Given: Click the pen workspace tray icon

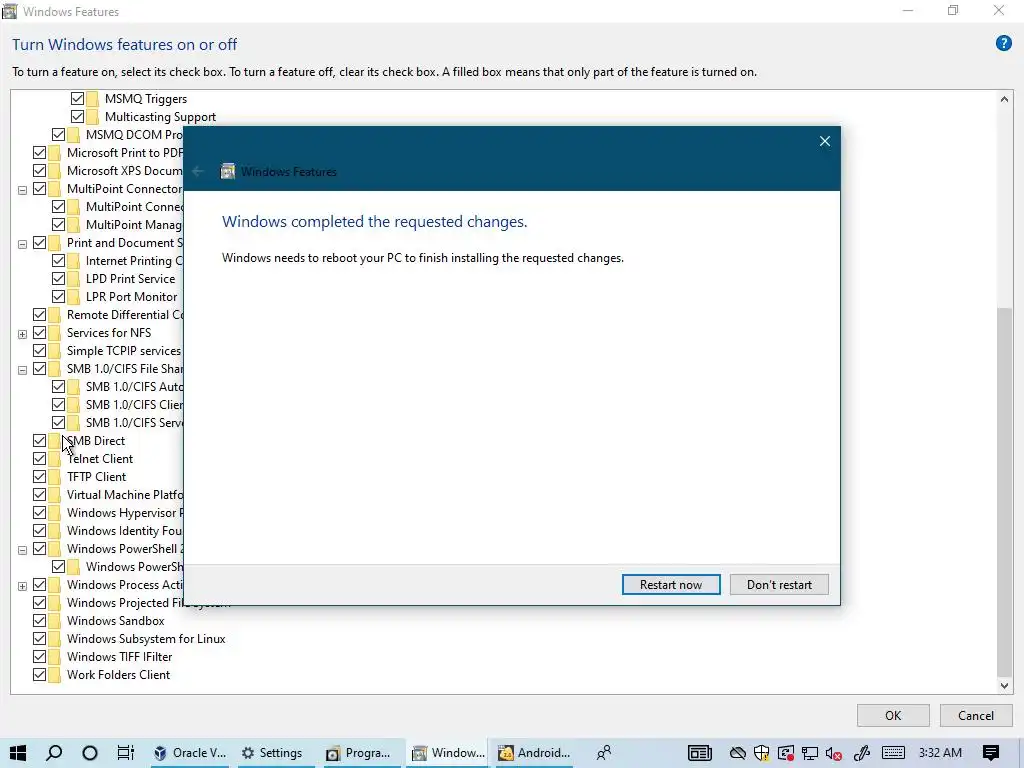Looking at the screenshot, I should click(861, 753).
